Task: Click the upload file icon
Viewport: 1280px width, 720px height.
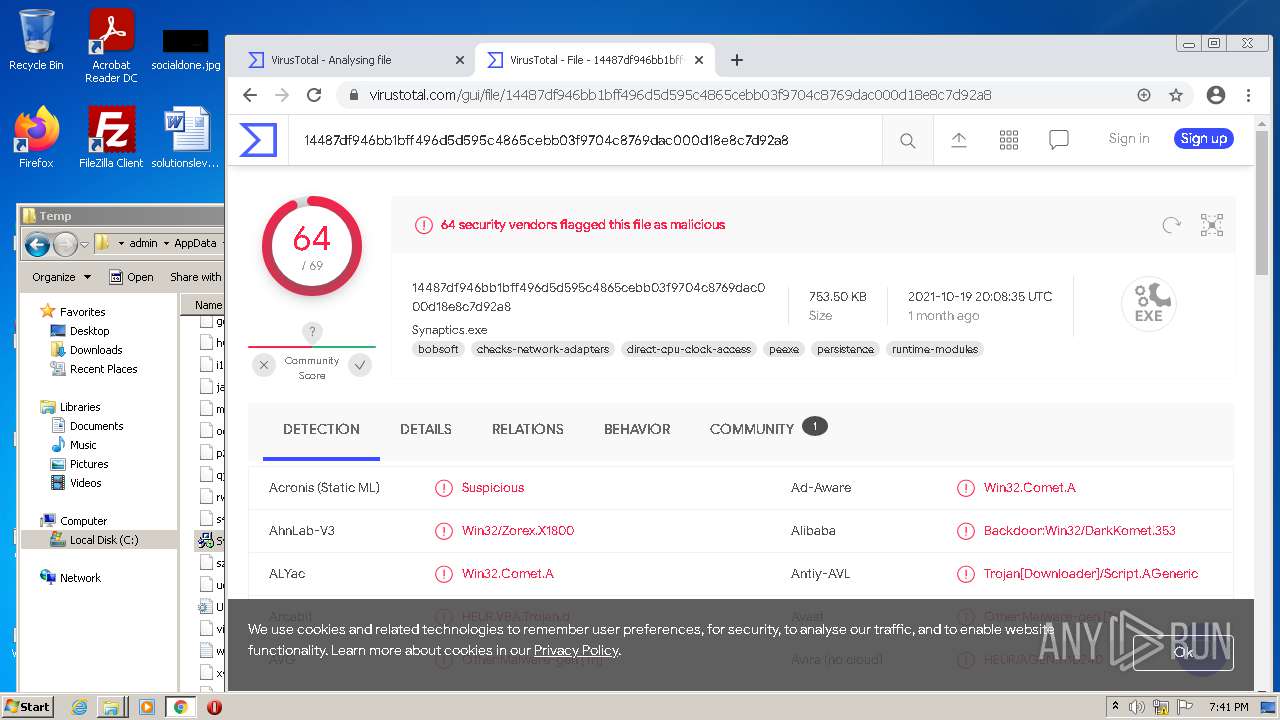Action: (x=958, y=140)
